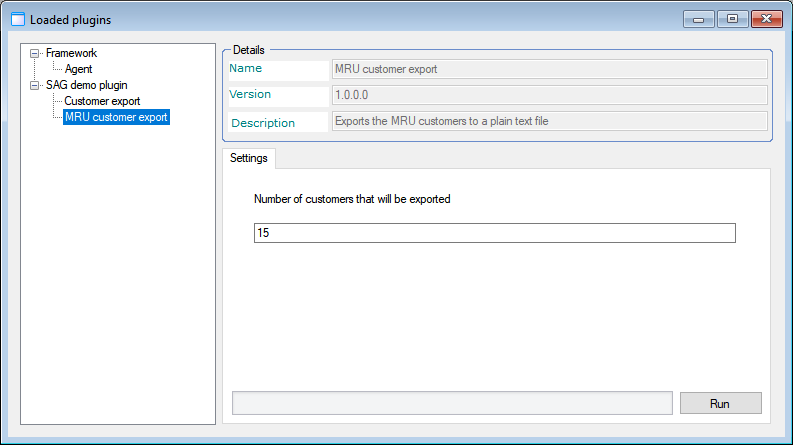Collapse the Framework tree node
Viewport: 793px width, 445px height.
coord(36,53)
